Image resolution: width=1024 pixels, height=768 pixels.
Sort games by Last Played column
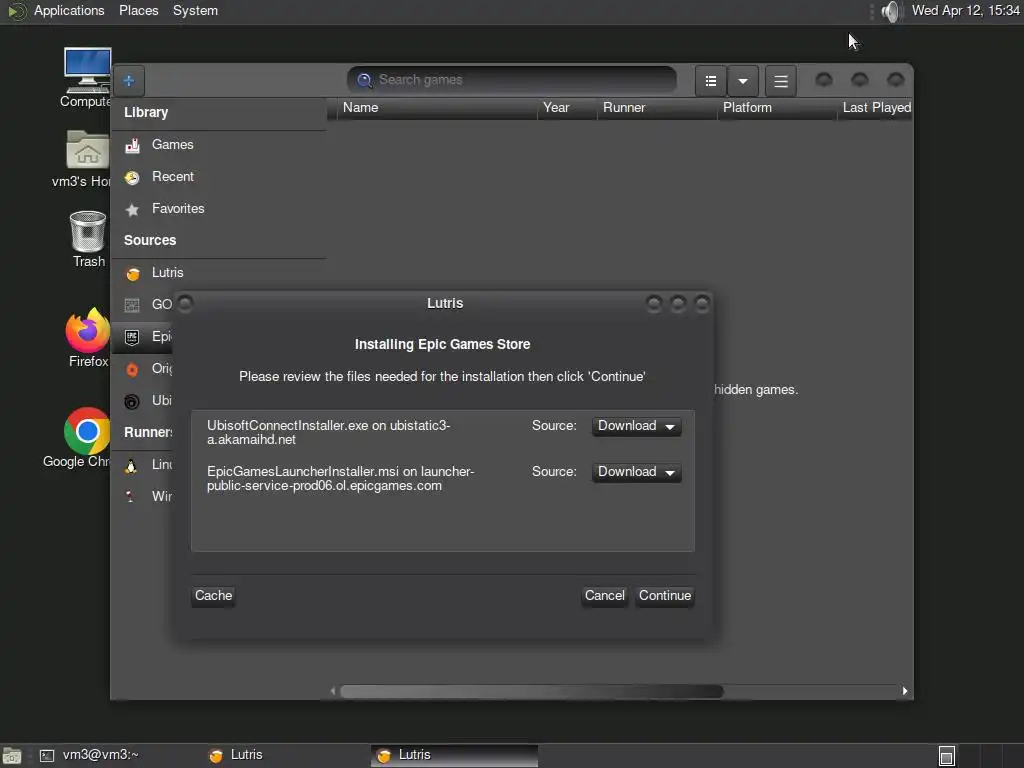point(875,108)
